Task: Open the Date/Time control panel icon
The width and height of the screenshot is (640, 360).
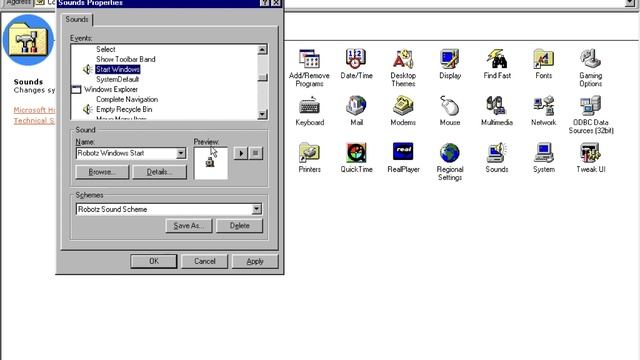Action: coord(356,59)
